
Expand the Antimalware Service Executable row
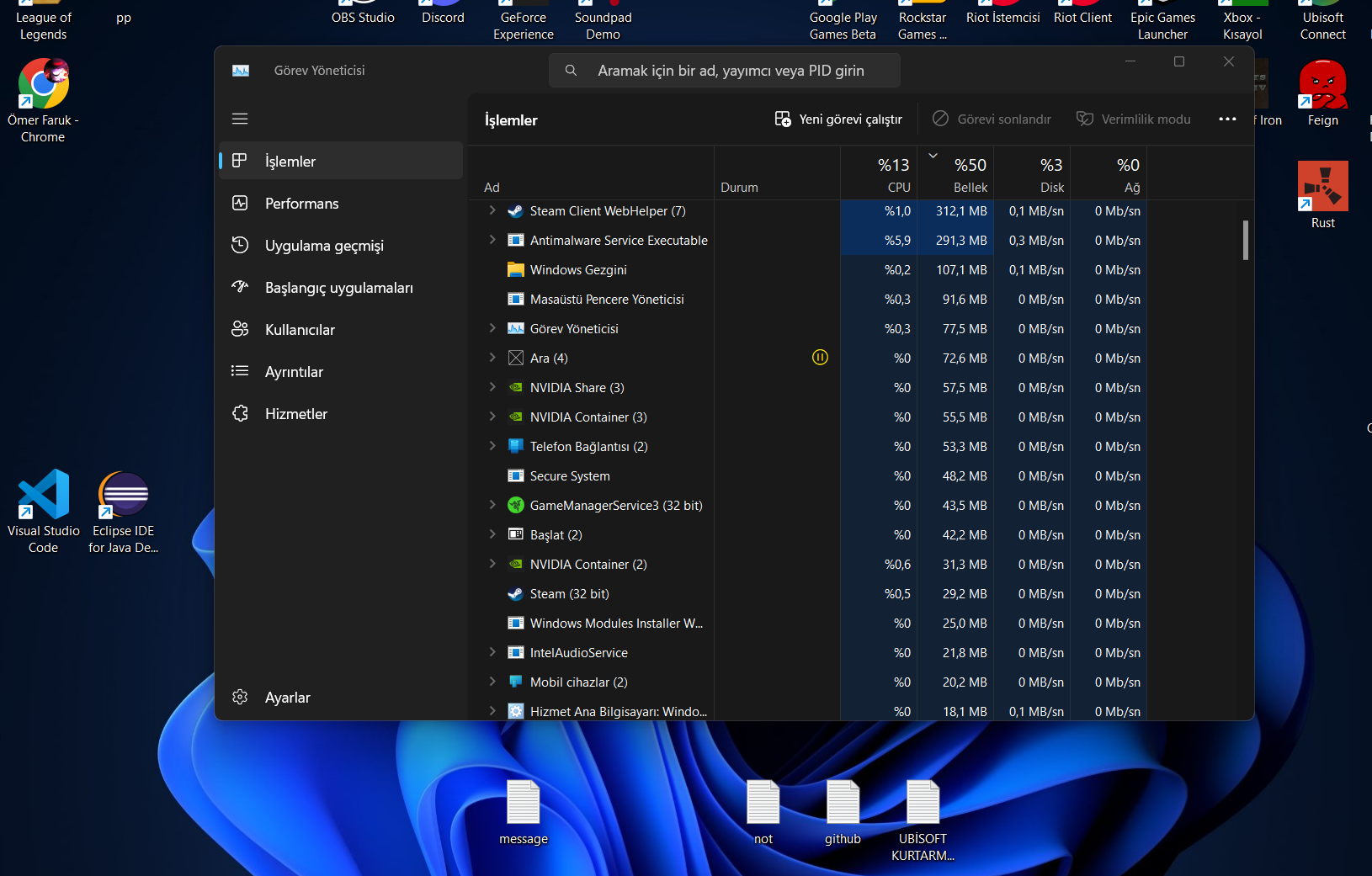pos(492,240)
